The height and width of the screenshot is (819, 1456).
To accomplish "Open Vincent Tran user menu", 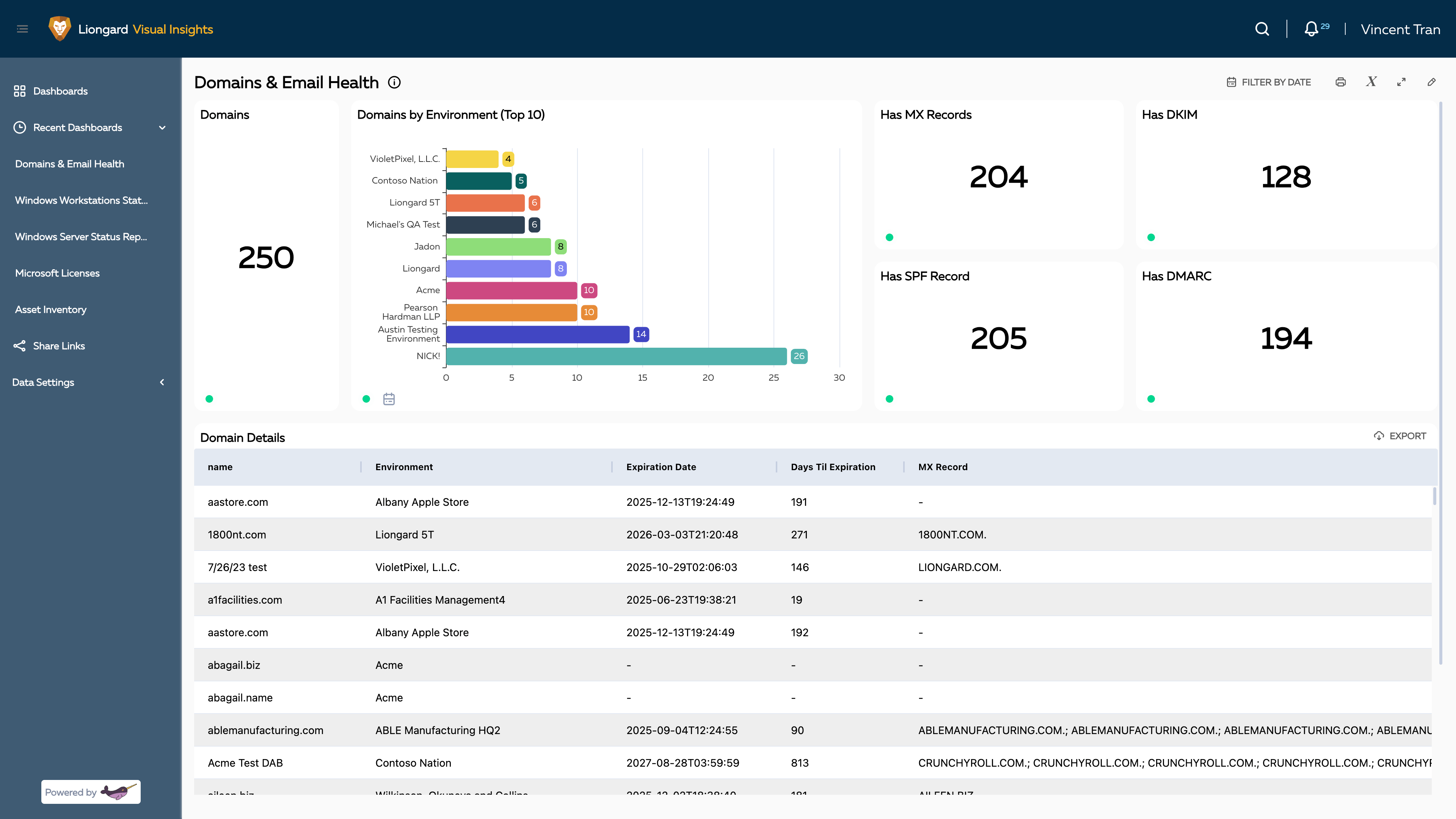I will tap(1400, 30).
